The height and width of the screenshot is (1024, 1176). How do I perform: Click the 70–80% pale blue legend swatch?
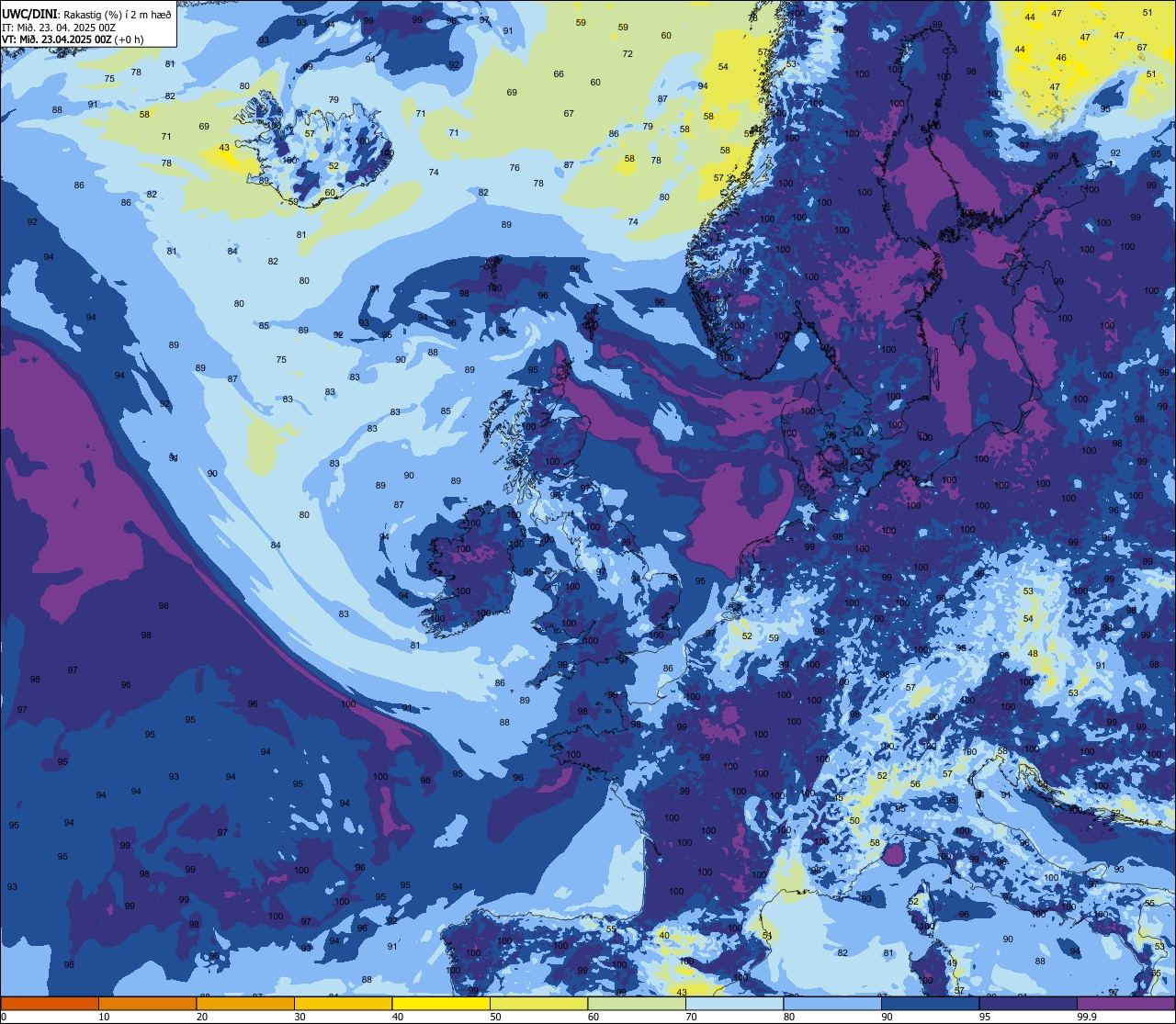(734, 1003)
